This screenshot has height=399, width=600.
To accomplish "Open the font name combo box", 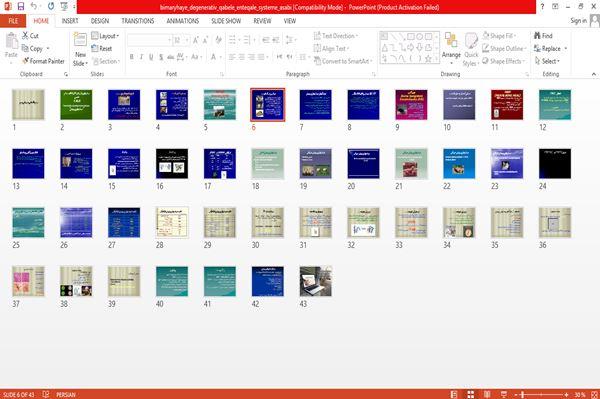I will click(149, 40).
